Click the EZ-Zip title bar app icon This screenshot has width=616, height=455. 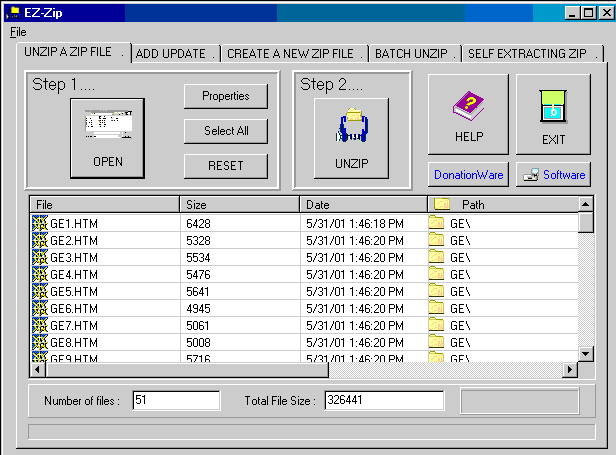click(13, 13)
